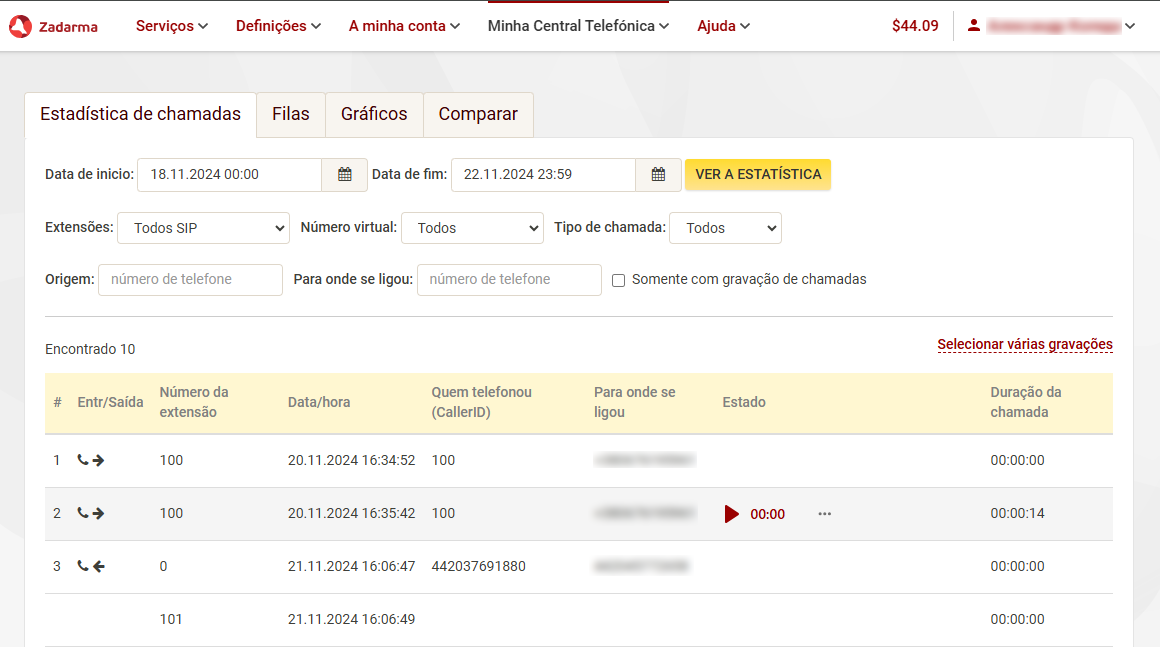Click the Data/hora column header

(319, 402)
